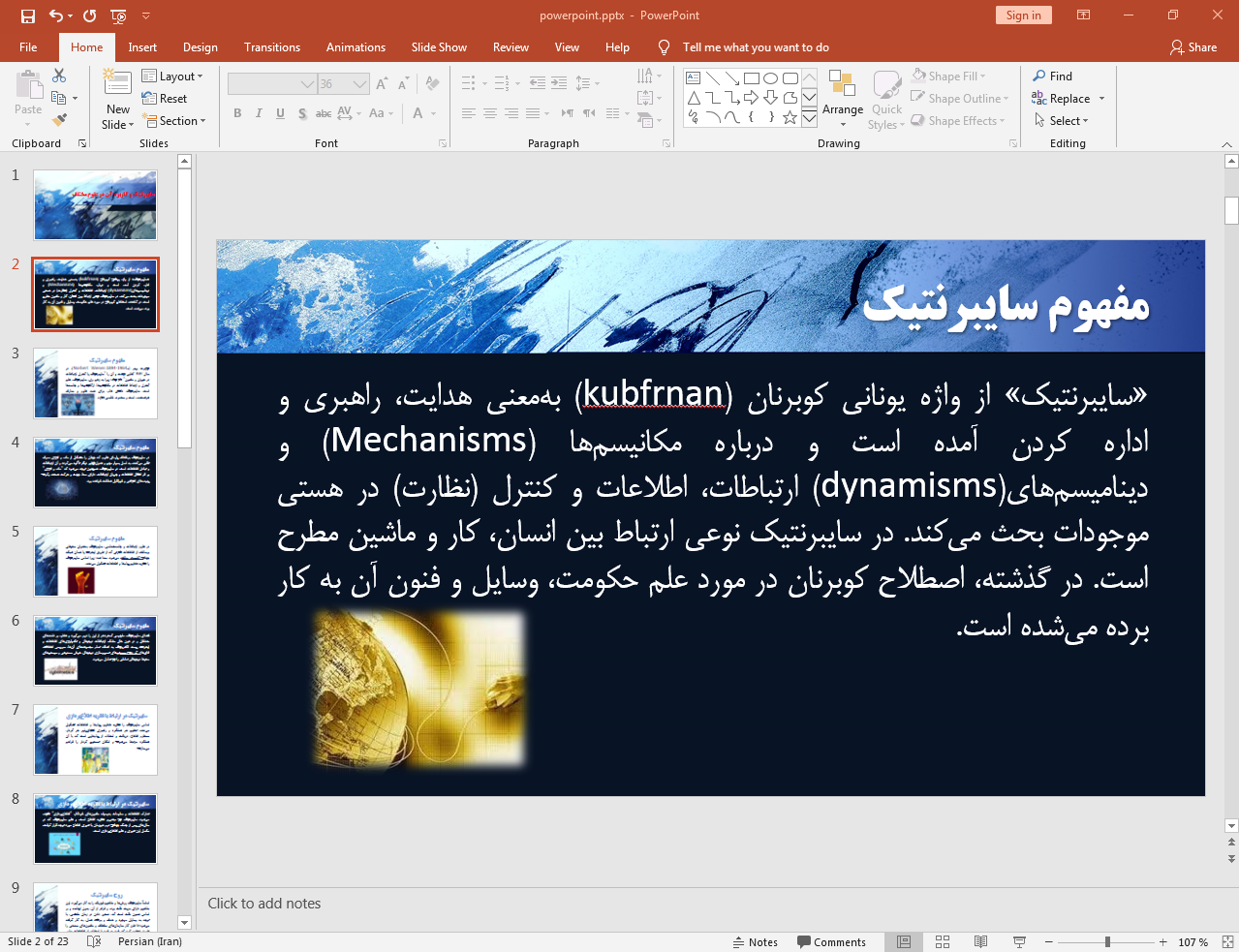Screen dimensions: 1239x952
Task: Toggle Align Left paragraph alignment
Action: tap(468, 113)
